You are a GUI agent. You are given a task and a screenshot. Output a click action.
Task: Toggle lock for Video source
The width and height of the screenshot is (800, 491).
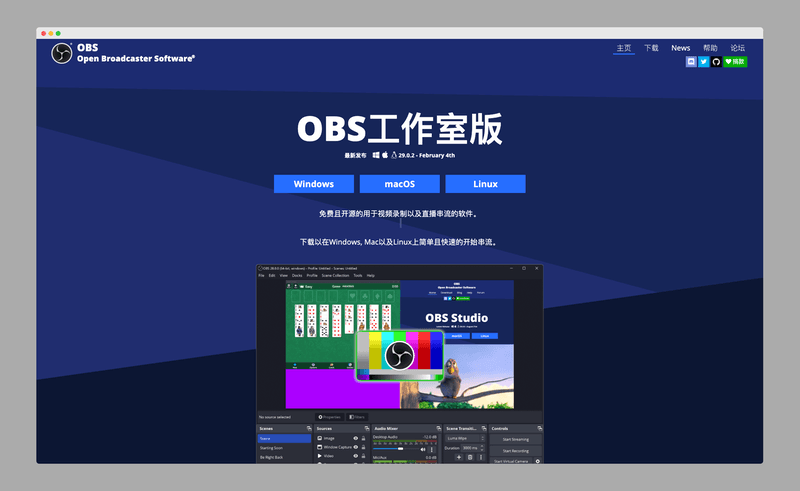pos(363,456)
